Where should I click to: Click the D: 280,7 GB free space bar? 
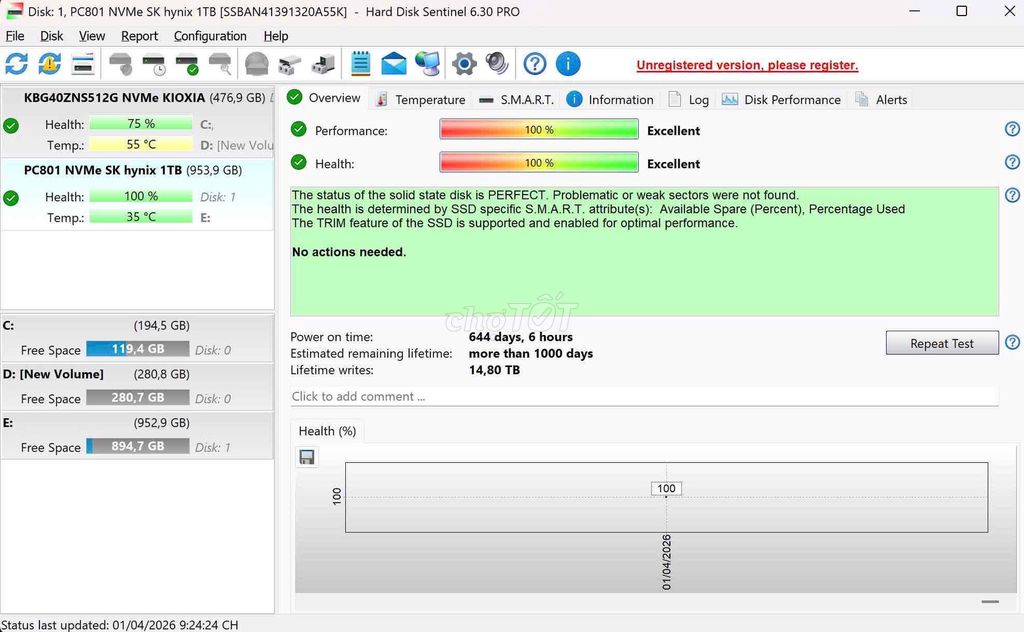click(x=138, y=397)
